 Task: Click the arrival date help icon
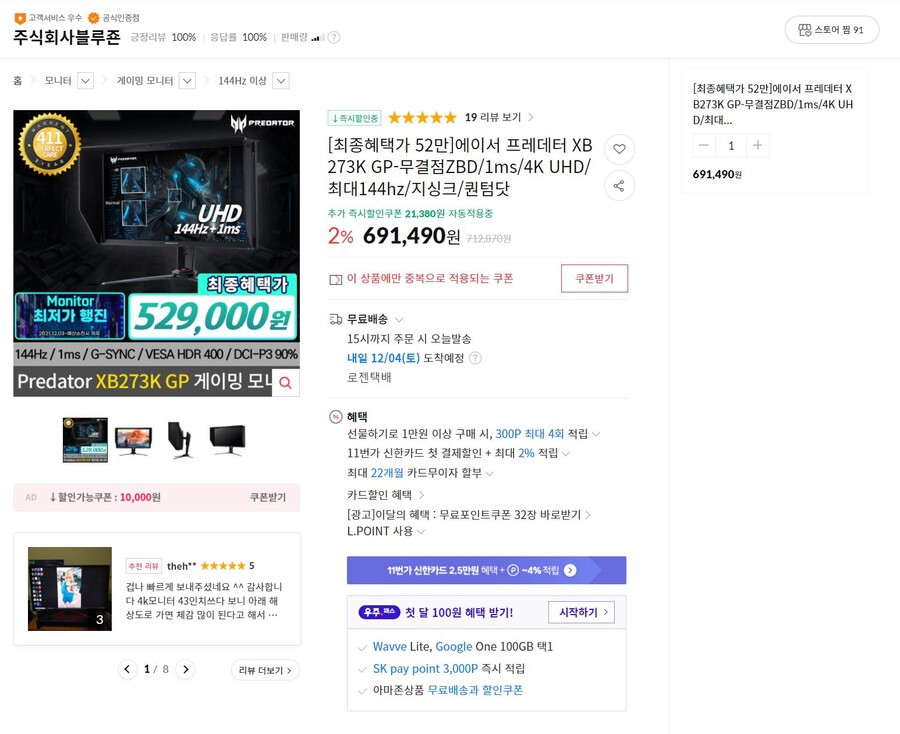coord(475,358)
